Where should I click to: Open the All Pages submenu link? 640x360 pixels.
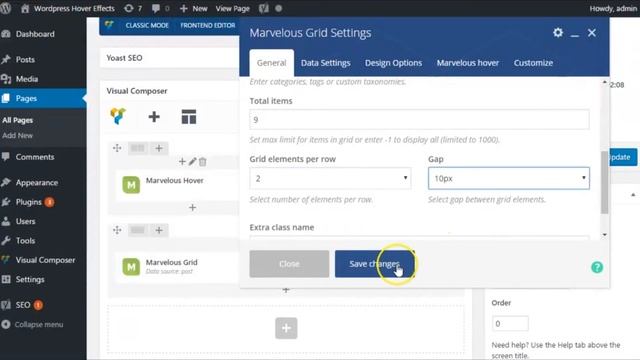[18, 120]
